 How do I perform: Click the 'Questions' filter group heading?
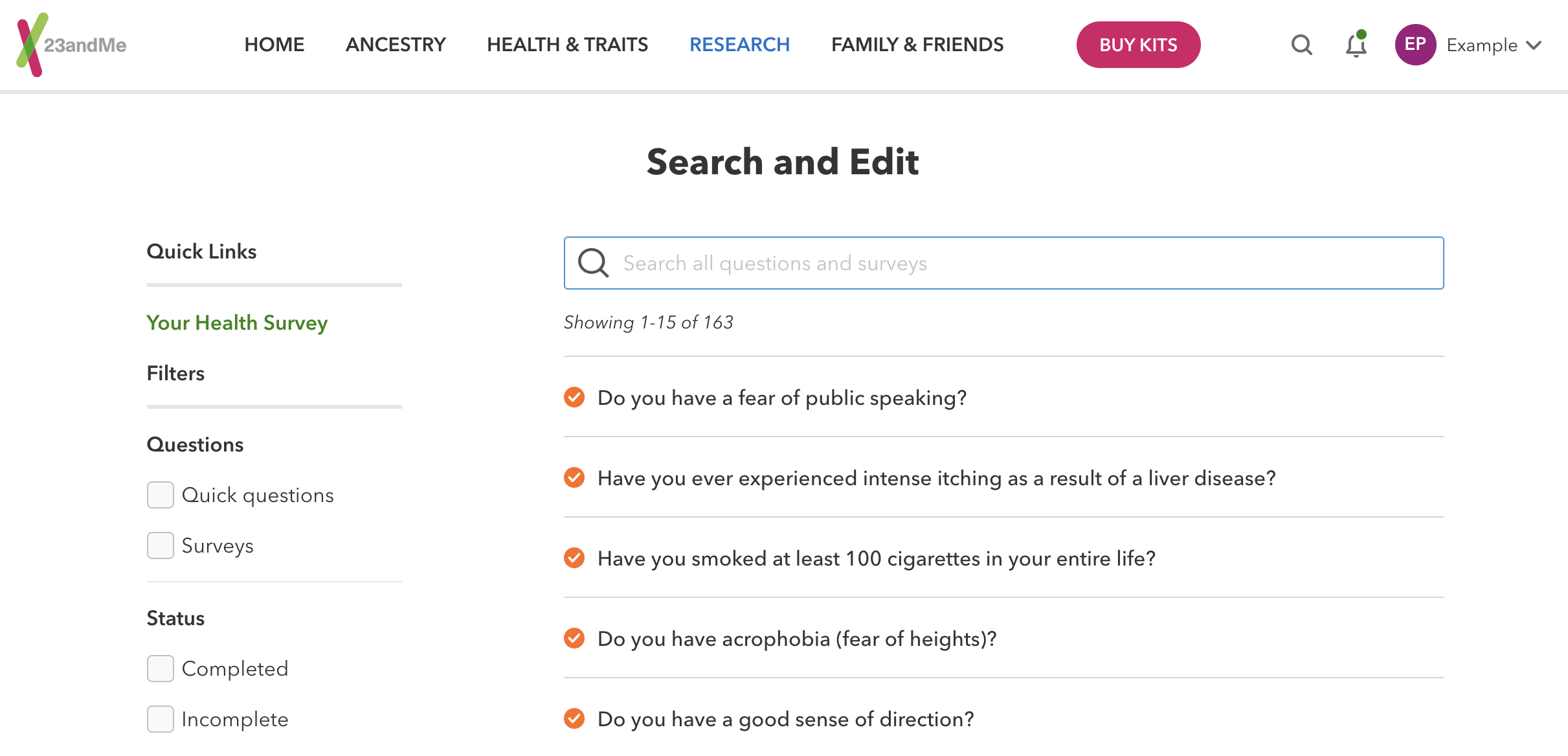(x=195, y=444)
